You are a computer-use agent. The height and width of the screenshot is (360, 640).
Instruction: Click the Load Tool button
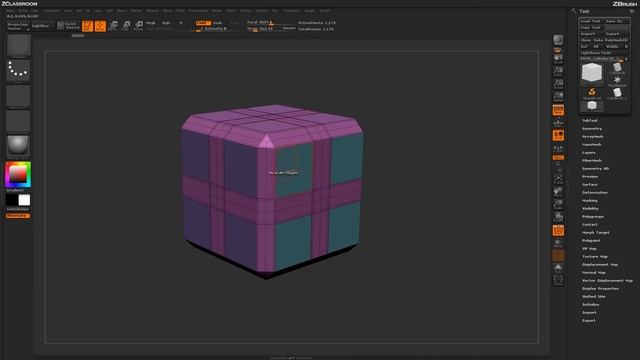coord(591,21)
